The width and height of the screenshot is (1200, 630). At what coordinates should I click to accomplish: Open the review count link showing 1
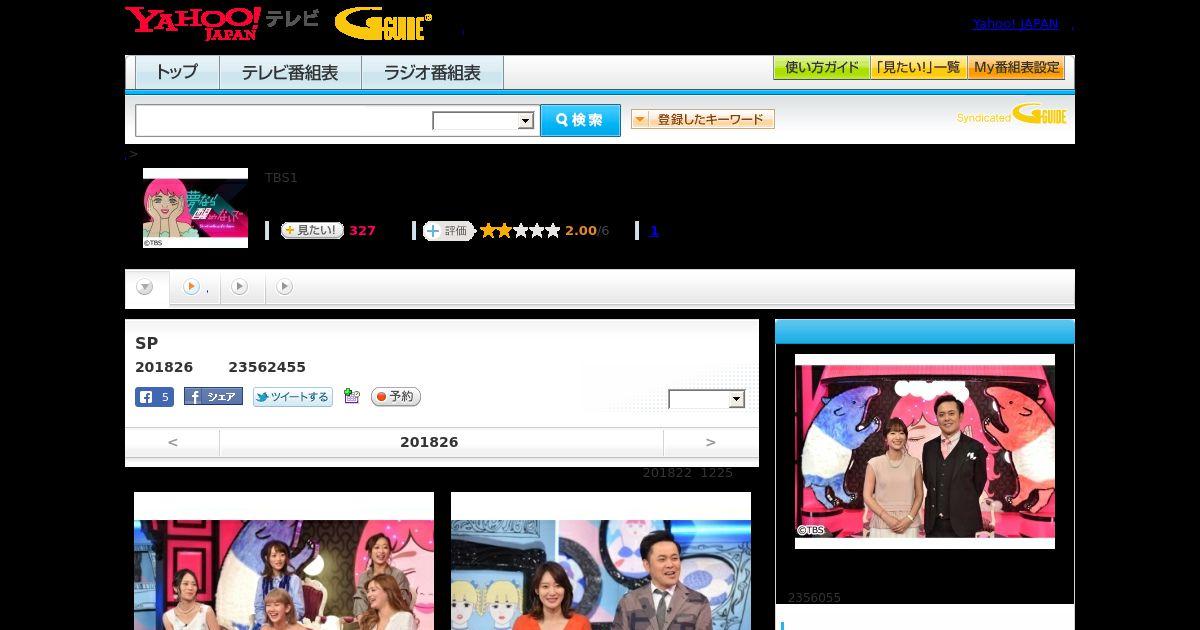click(x=654, y=230)
